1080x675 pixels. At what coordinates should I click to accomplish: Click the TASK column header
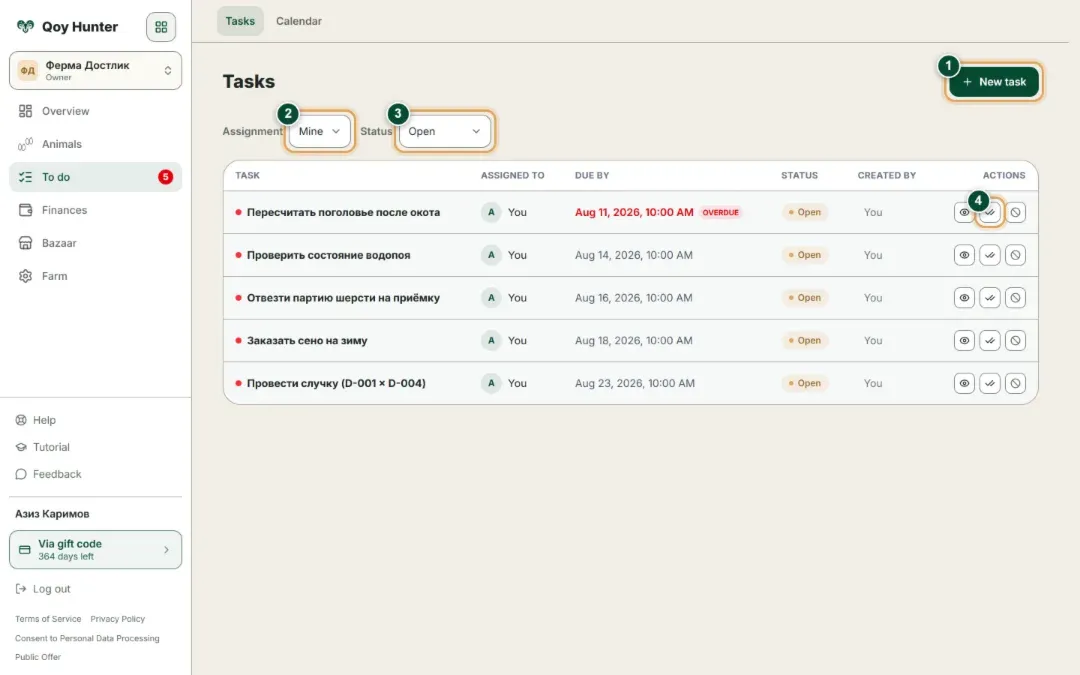click(x=247, y=176)
